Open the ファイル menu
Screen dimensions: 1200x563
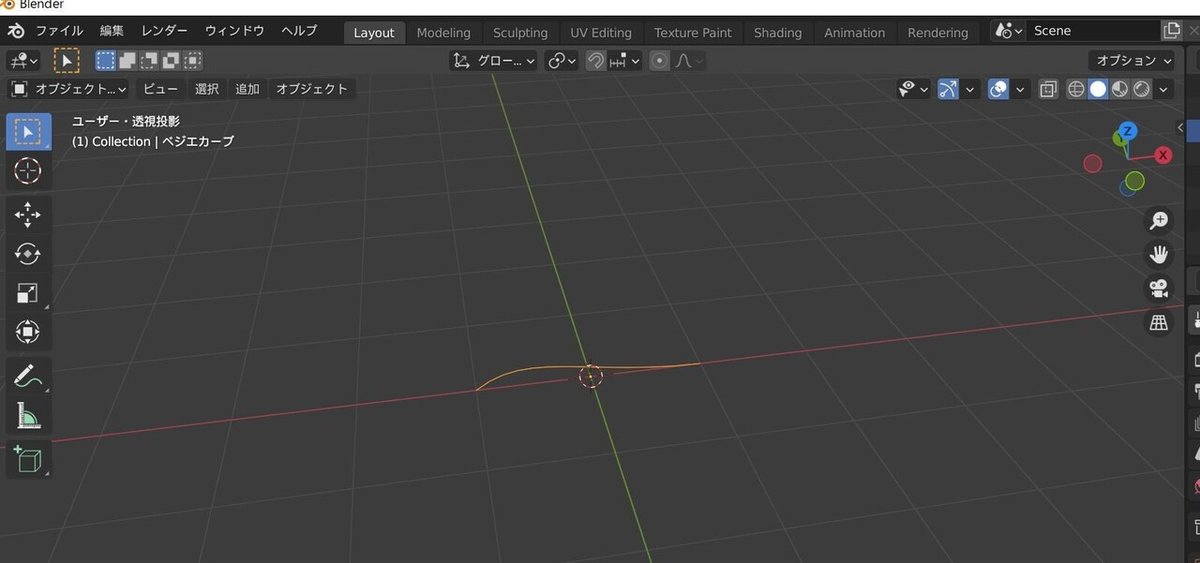[x=59, y=31]
